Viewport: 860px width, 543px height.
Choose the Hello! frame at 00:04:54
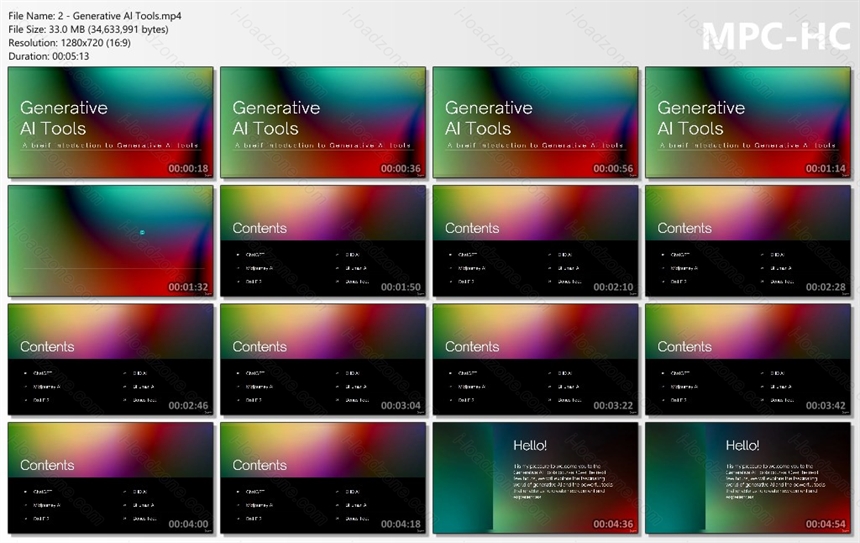click(748, 478)
